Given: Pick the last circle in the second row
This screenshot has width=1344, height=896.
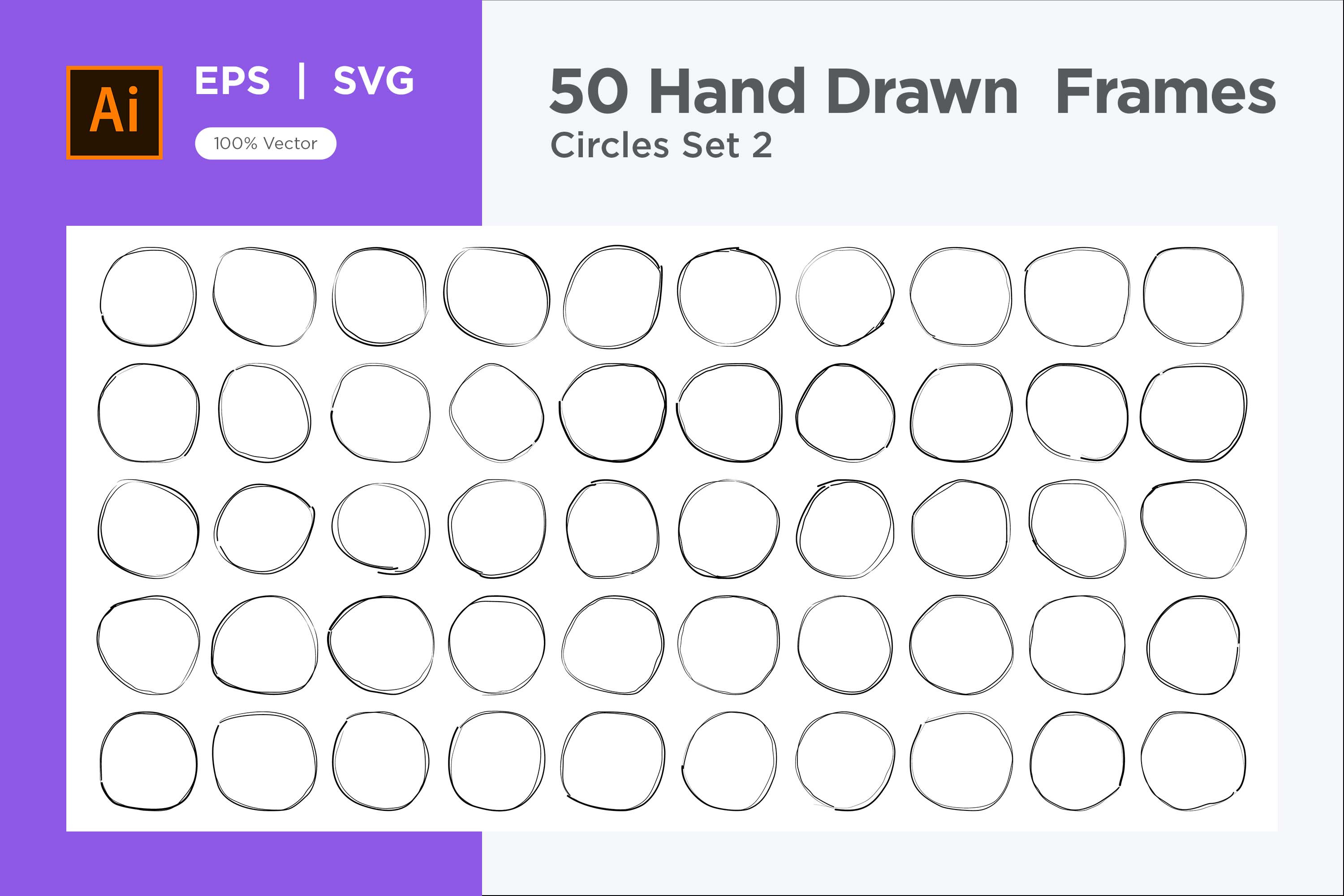Looking at the screenshot, I should [x=1193, y=413].
